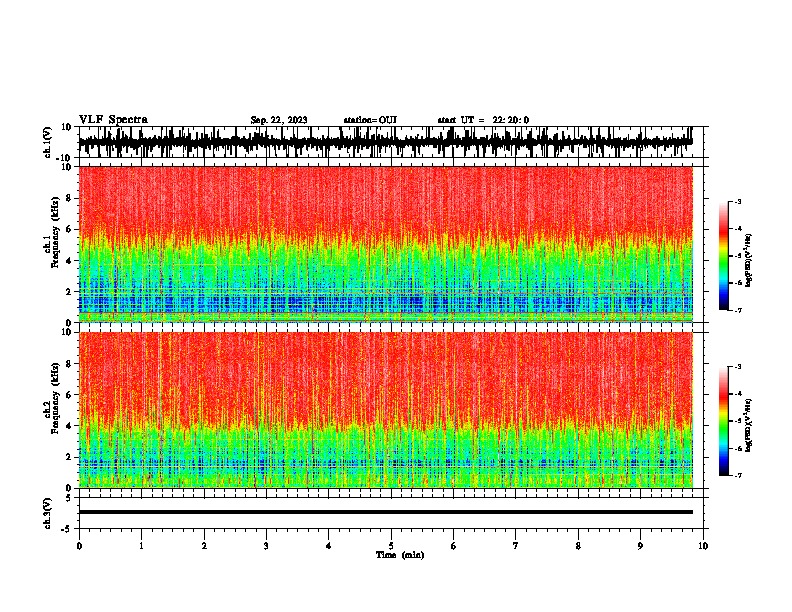Click the ch.2 spectrogram color bar

point(723,421)
